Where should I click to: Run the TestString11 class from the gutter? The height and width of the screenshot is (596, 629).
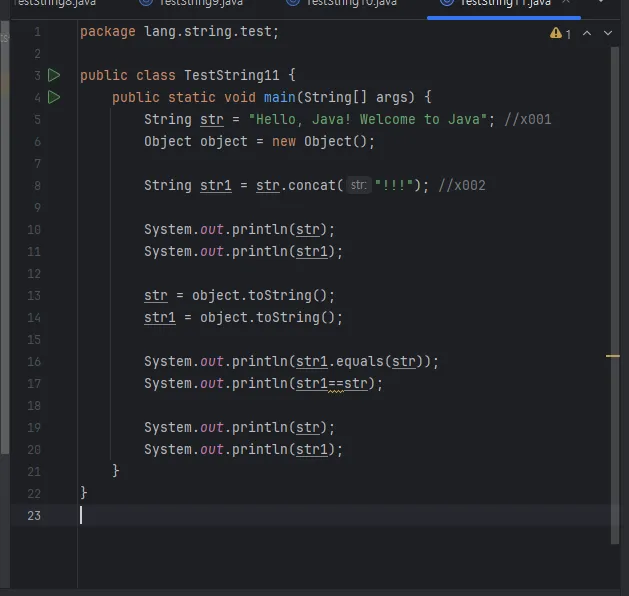(x=54, y=75)
